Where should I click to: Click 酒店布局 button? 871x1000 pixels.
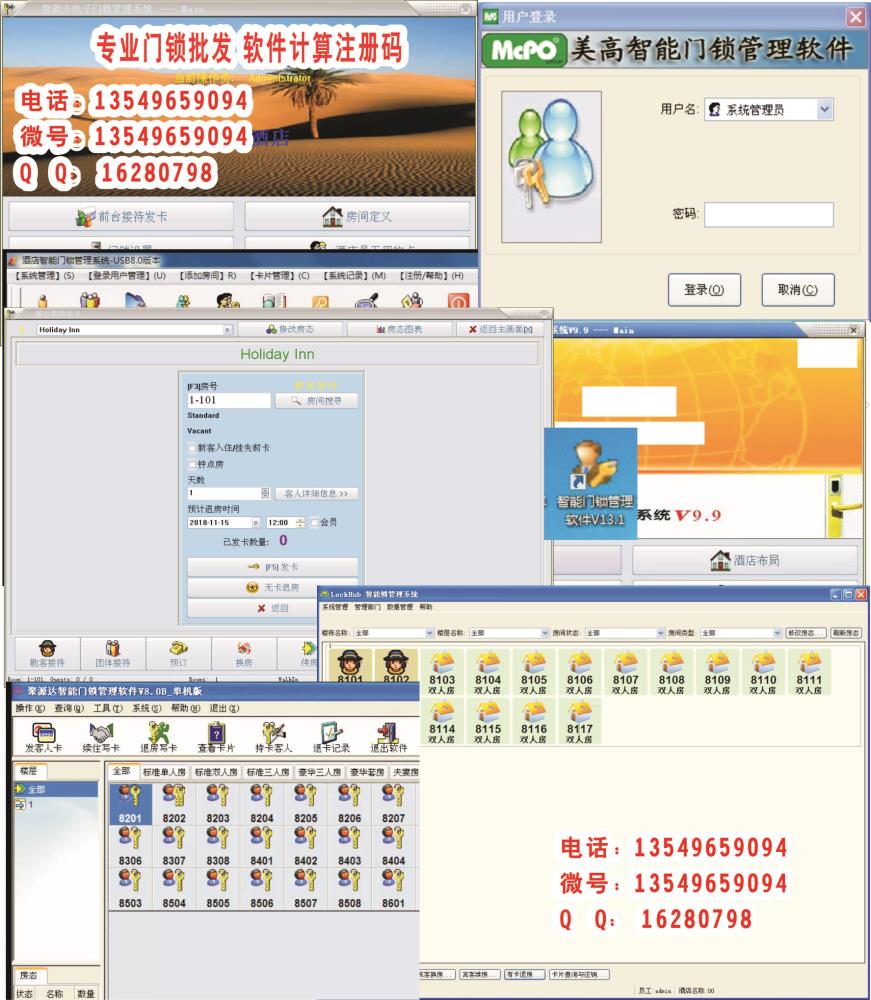coord(745,560)
